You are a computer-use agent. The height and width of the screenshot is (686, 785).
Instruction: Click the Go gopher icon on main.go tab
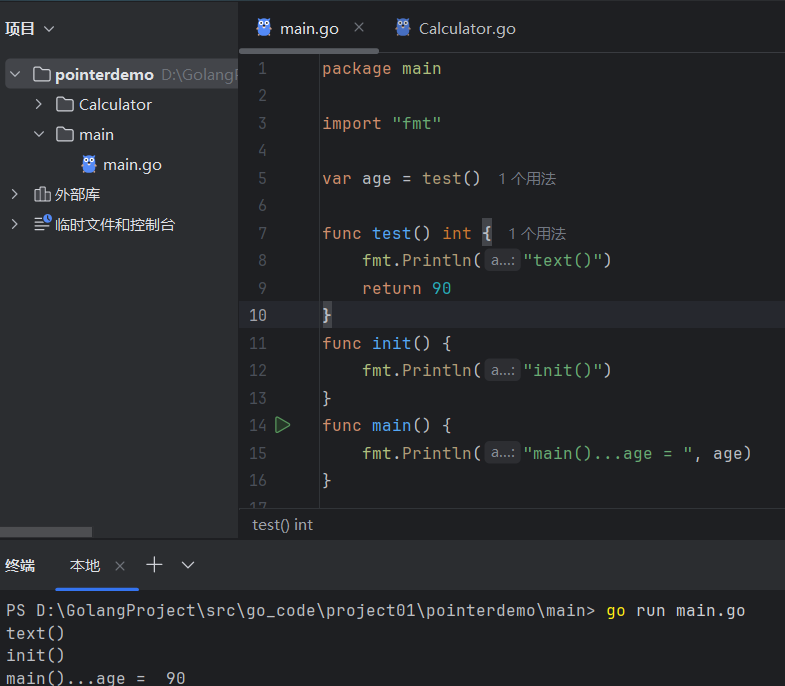click(x=264, y=27)
